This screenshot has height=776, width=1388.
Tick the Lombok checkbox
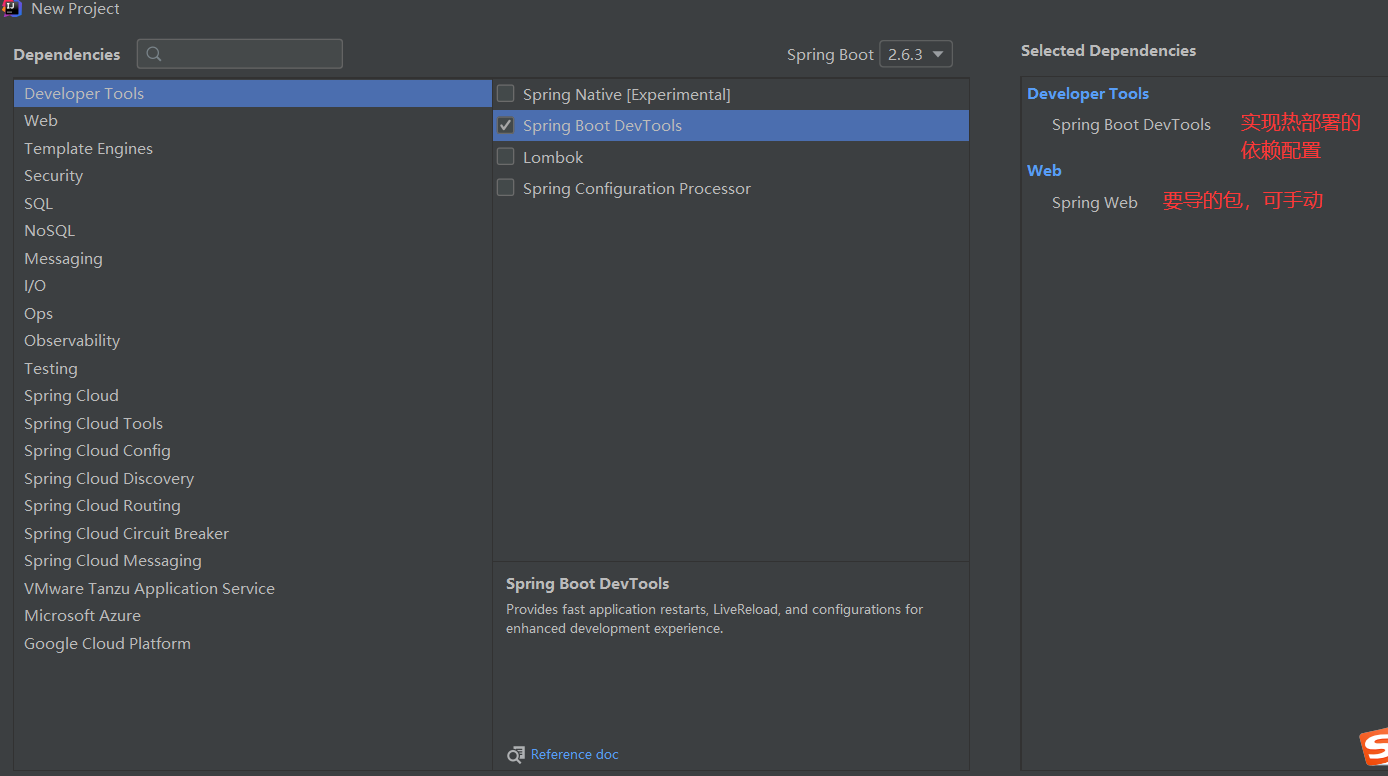[x=506, y=157]
